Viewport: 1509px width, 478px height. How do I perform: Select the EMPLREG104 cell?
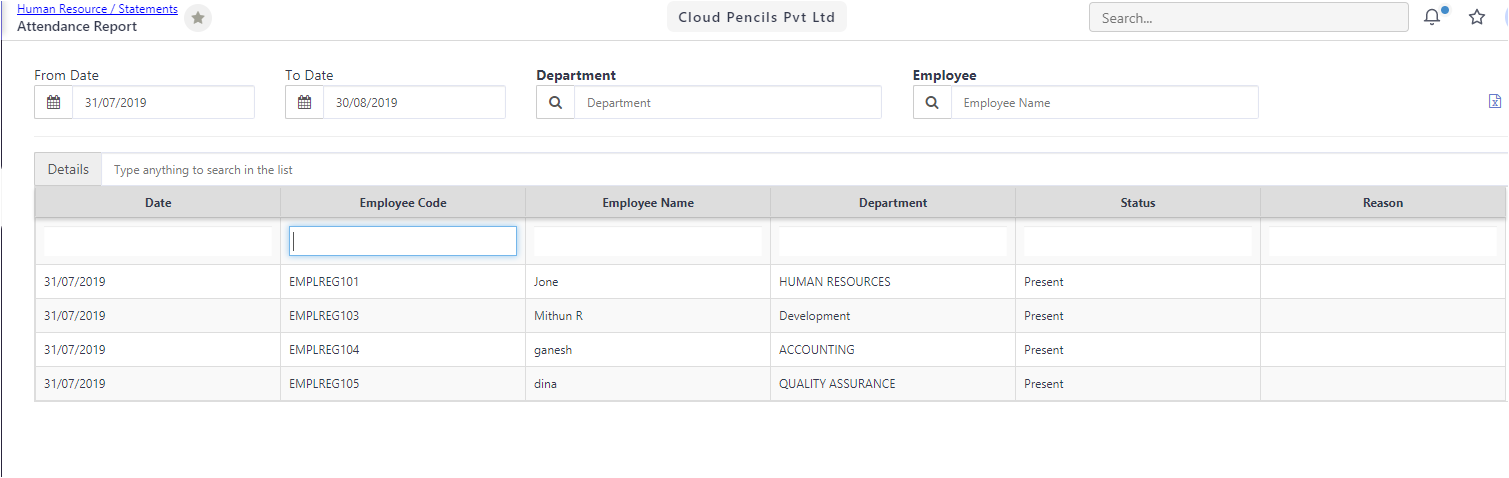(x=403, y=350)
